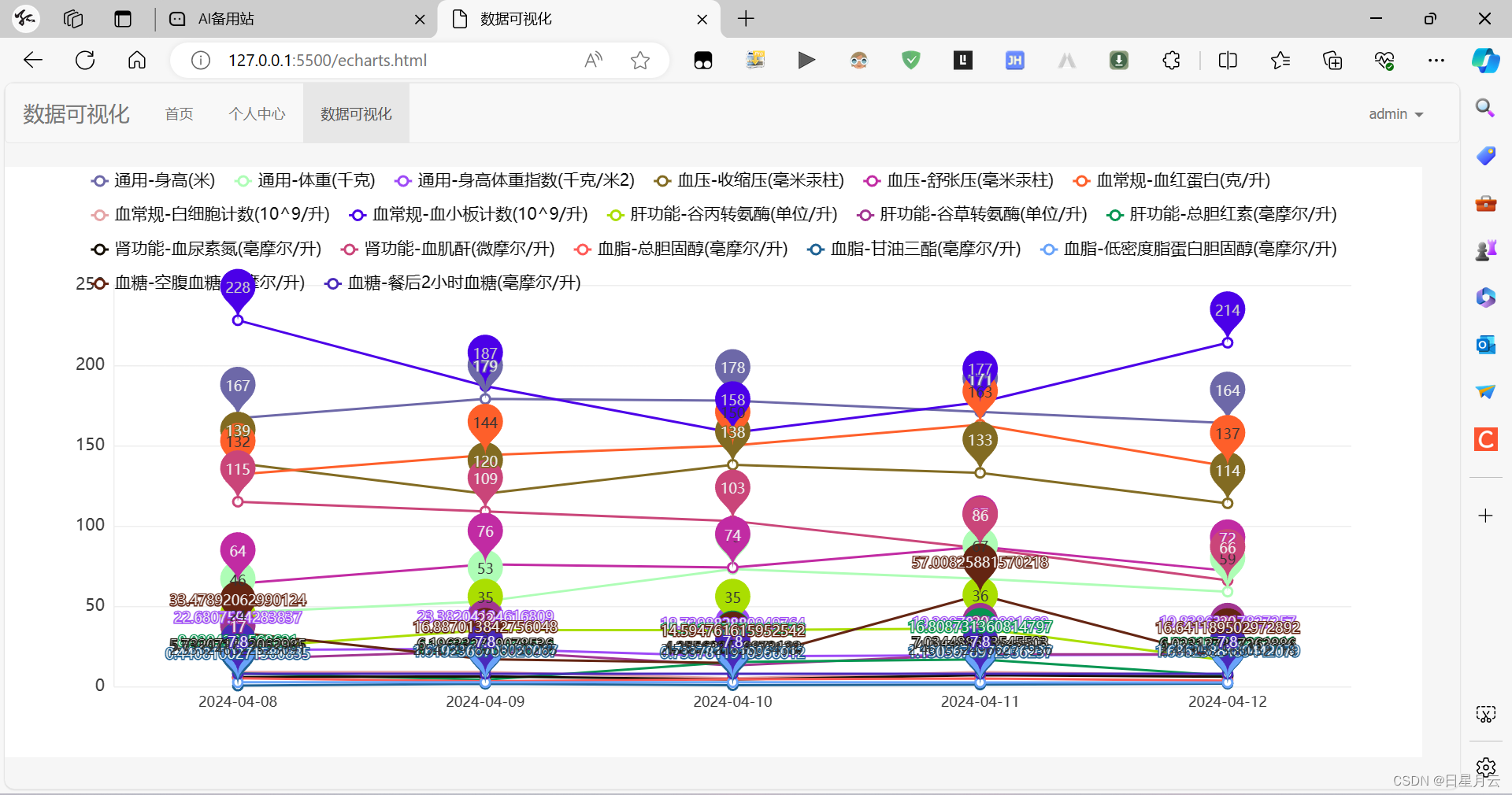1512x795 pixels.
Task: Open the paper plane sidebar app
Action: click(x=1485, y=392)
